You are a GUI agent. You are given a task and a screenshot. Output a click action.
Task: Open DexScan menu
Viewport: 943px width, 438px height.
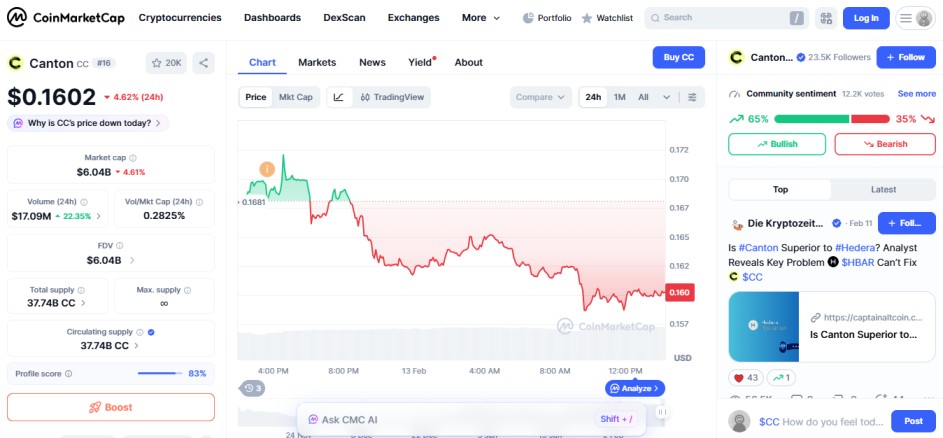tap(344, 18)
